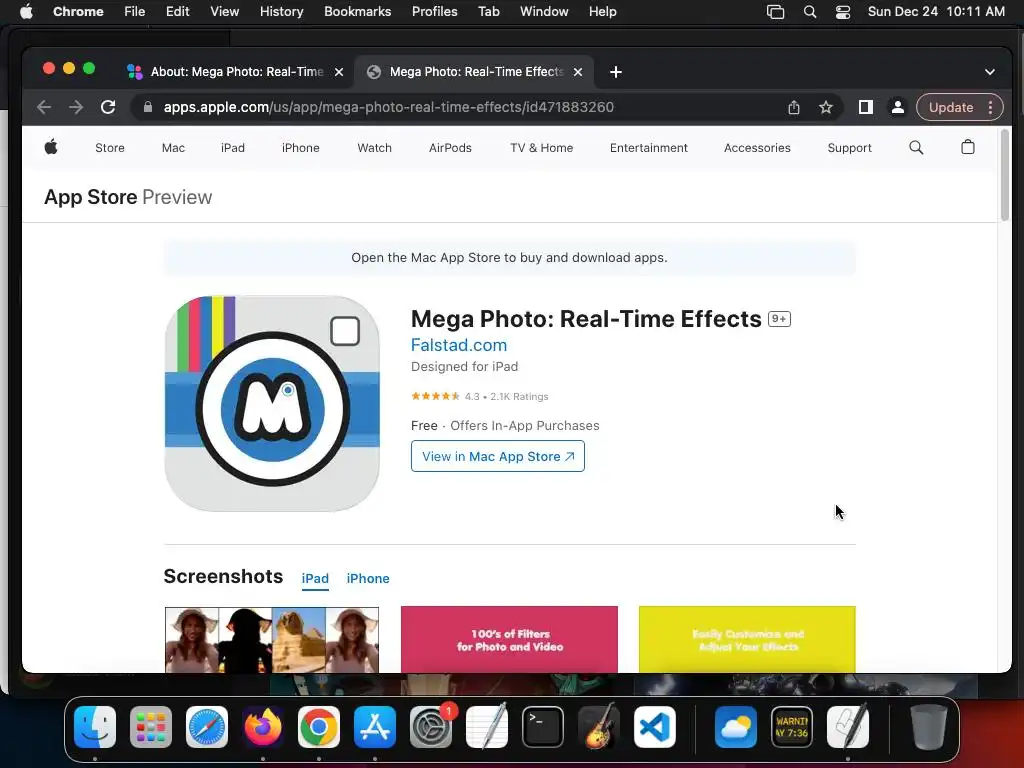
Task: Open Console app from the Dock
Action: (x=792, y=727)
